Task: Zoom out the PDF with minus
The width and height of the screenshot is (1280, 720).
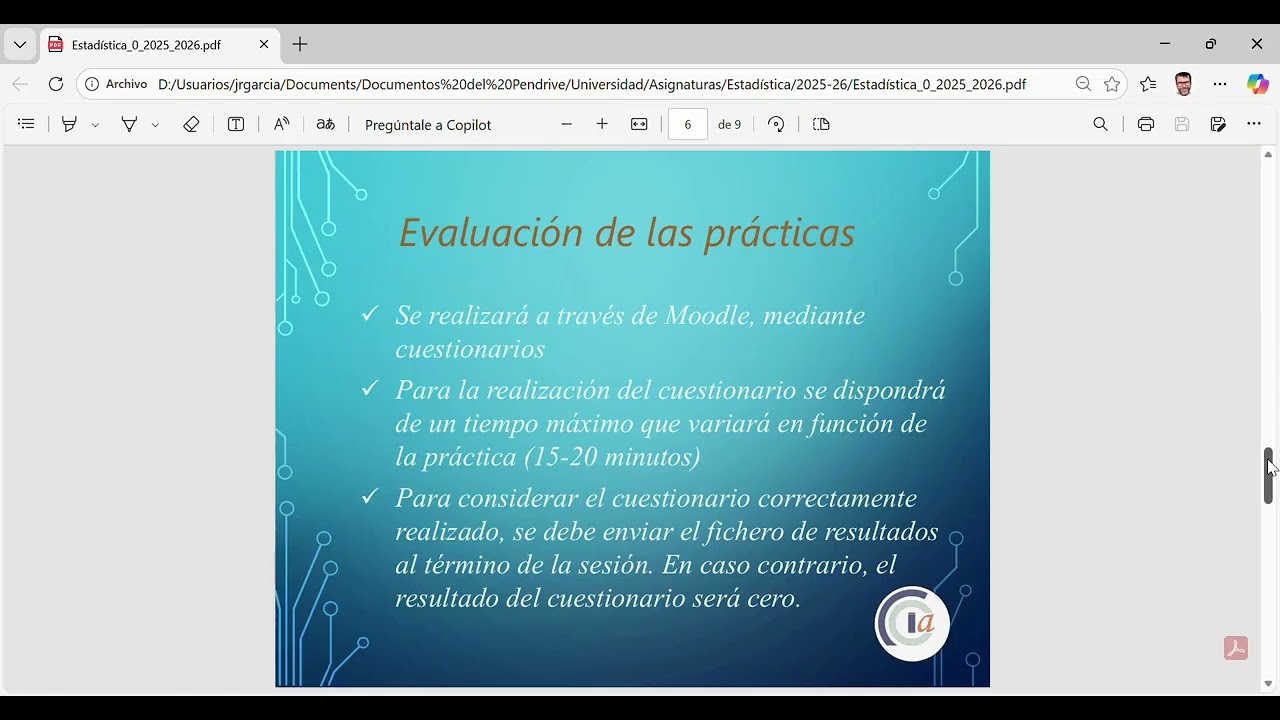Action: tap(567, 124)
